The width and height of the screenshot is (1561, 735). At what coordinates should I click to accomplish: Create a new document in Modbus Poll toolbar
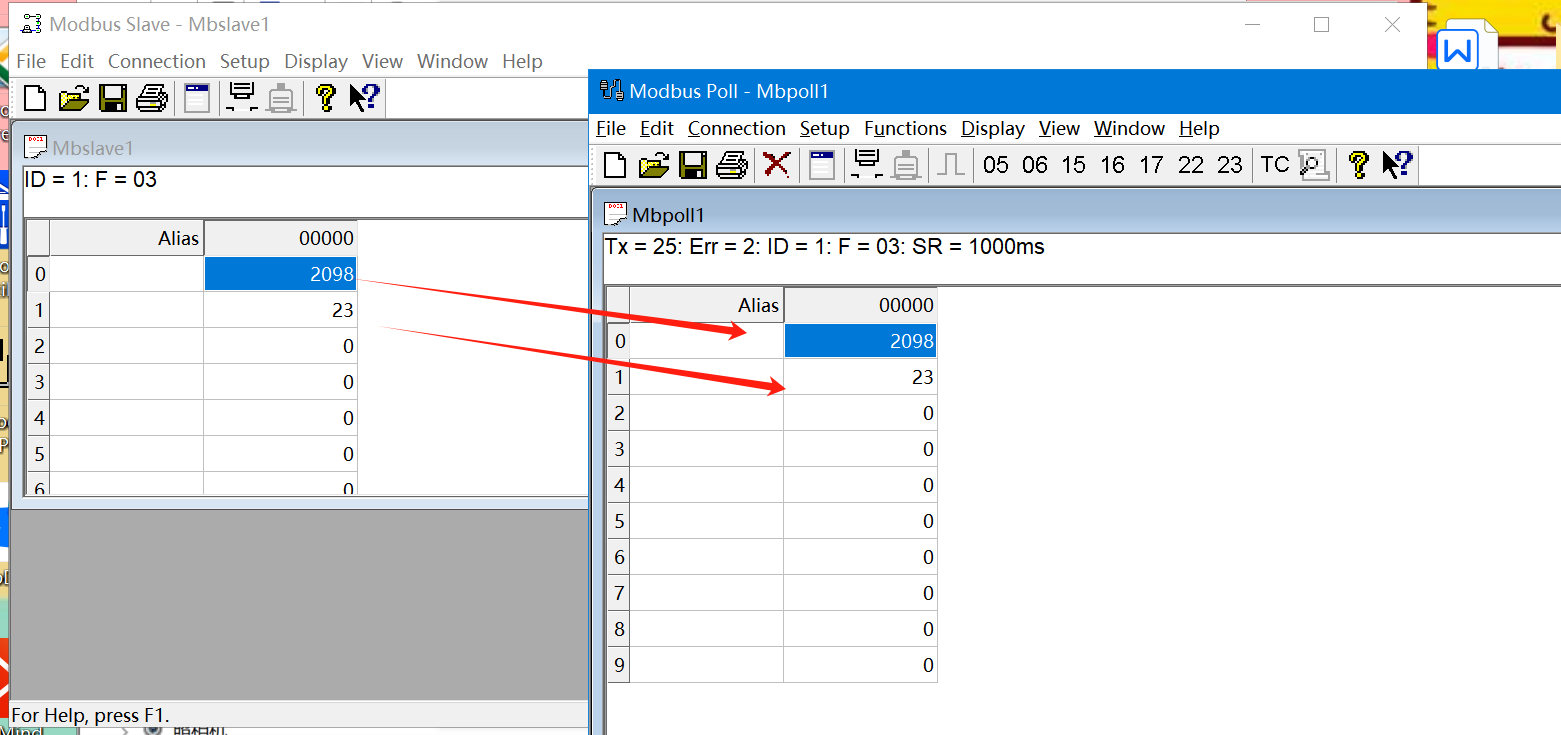pyautogui.click(x=615, y=164)
